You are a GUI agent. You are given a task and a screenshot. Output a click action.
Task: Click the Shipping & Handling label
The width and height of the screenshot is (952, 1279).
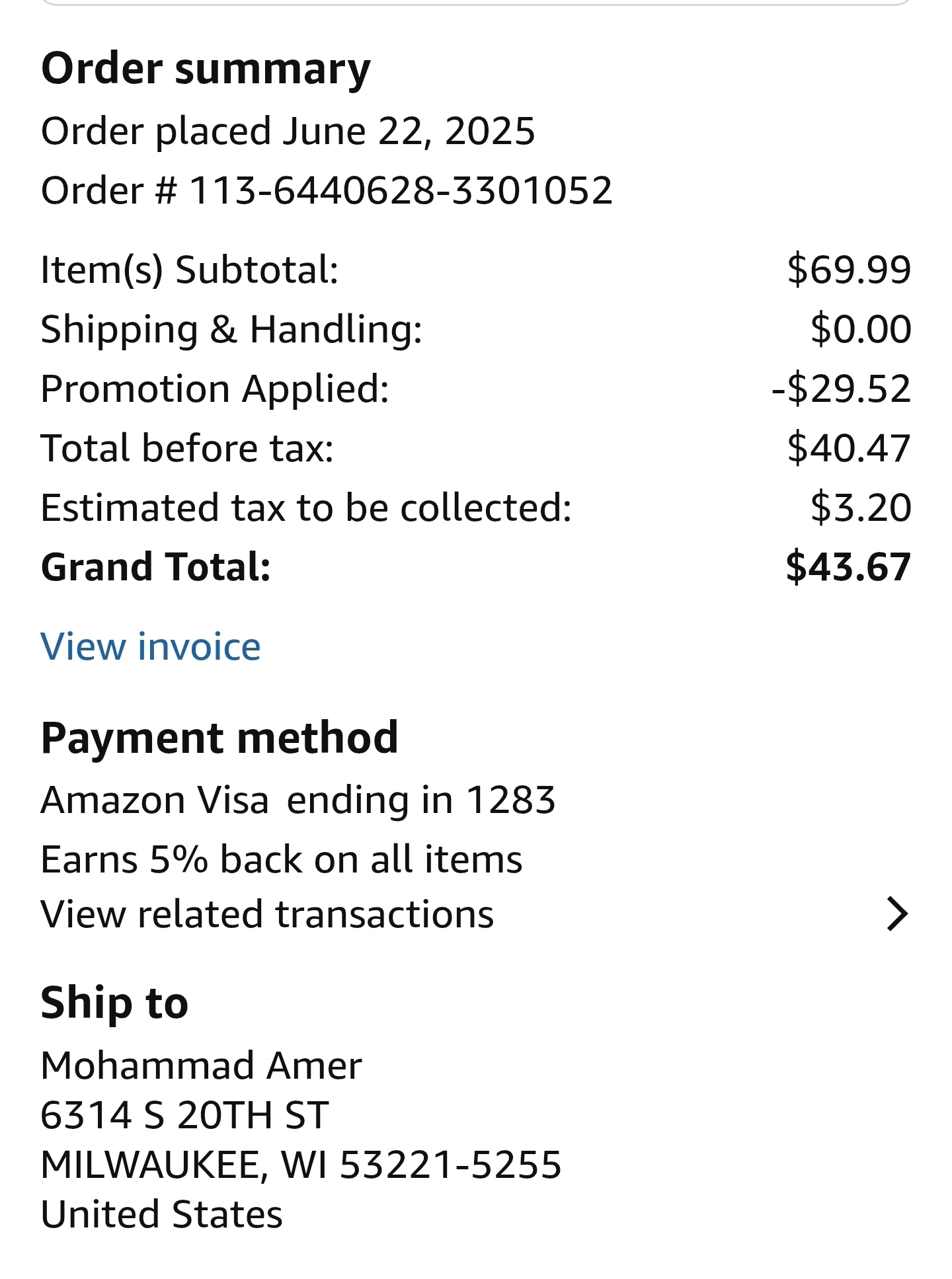click(x=231, y=329)
